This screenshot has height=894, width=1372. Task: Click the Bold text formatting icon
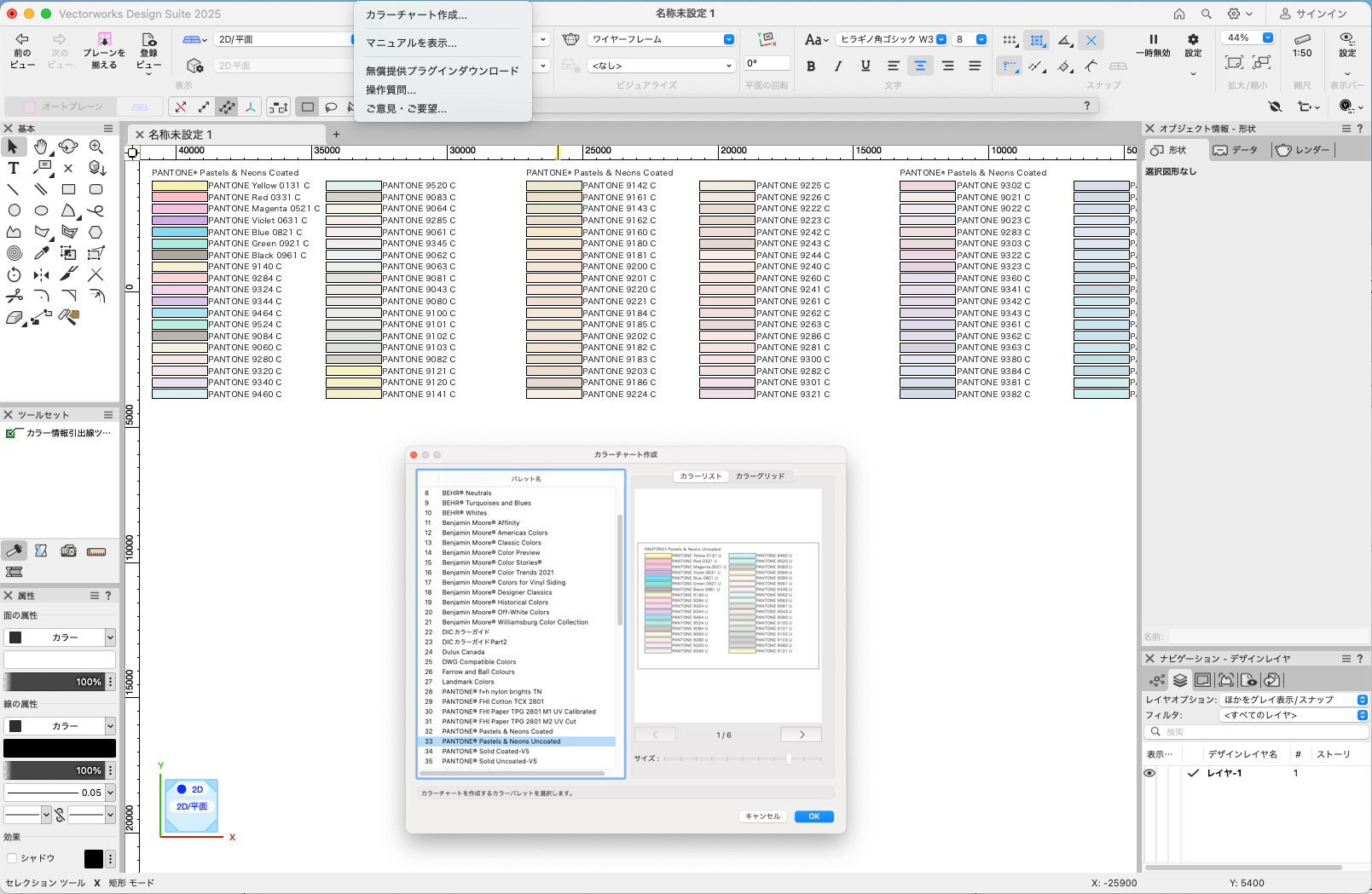(811, 66)
